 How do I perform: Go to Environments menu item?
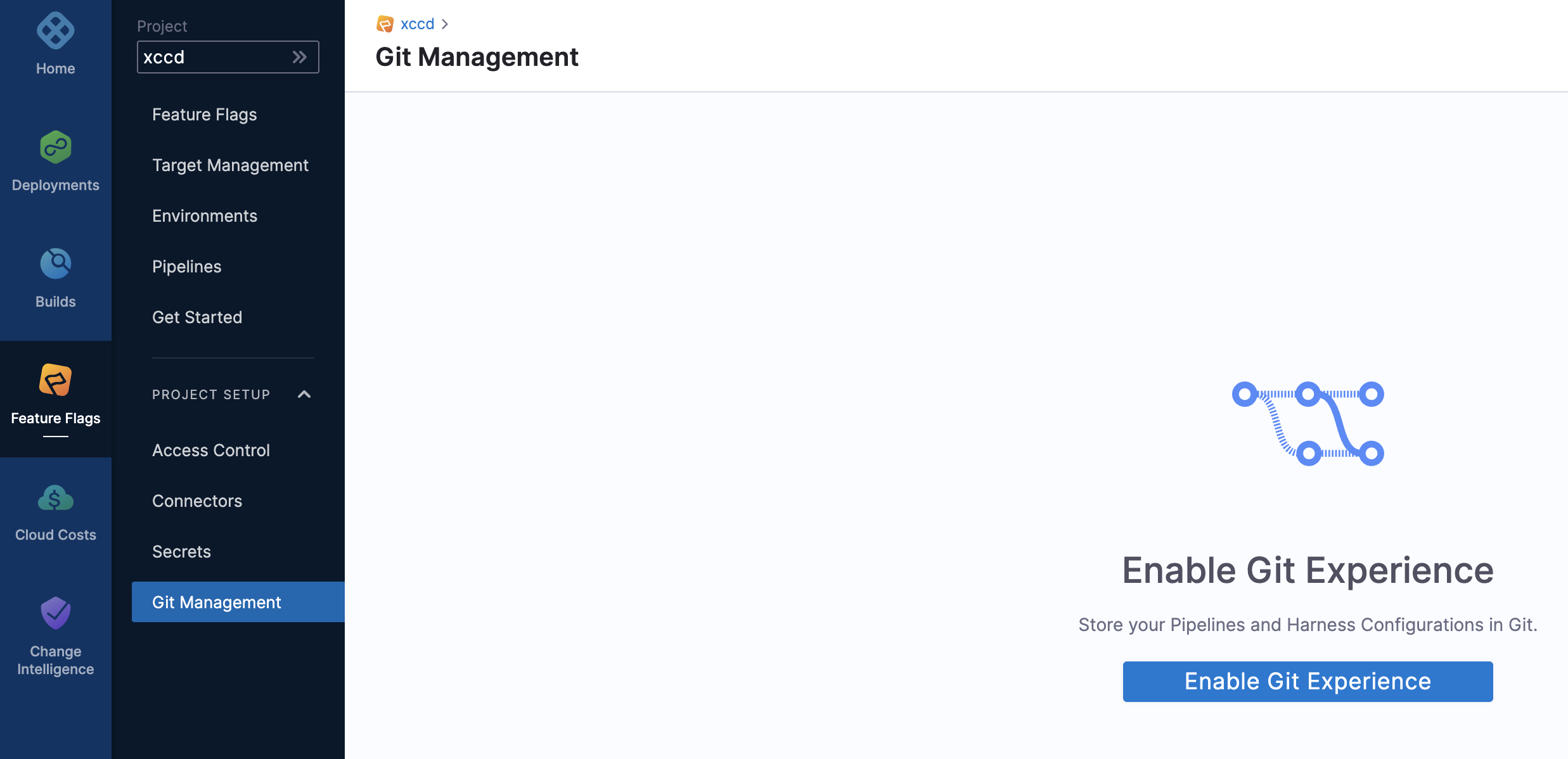[x=205, y=215]
